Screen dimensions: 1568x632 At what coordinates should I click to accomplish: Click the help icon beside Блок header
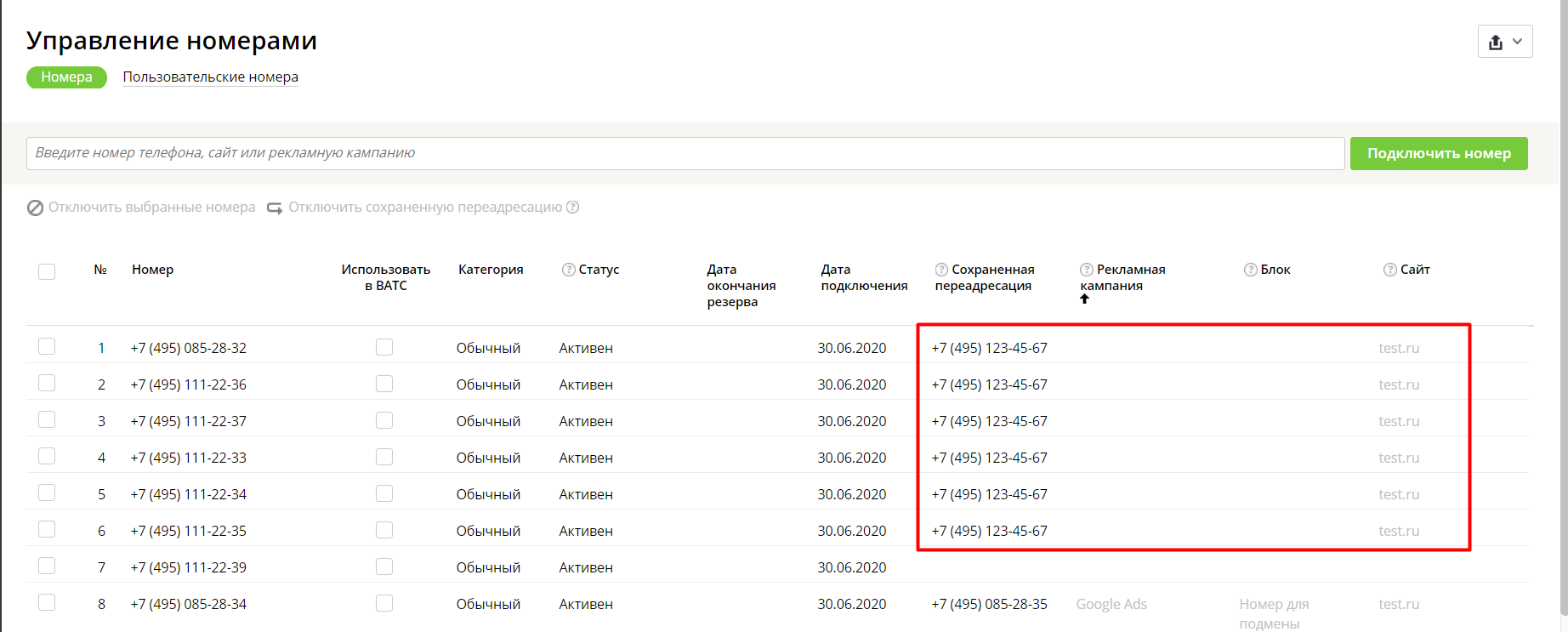coord(1250,270)
